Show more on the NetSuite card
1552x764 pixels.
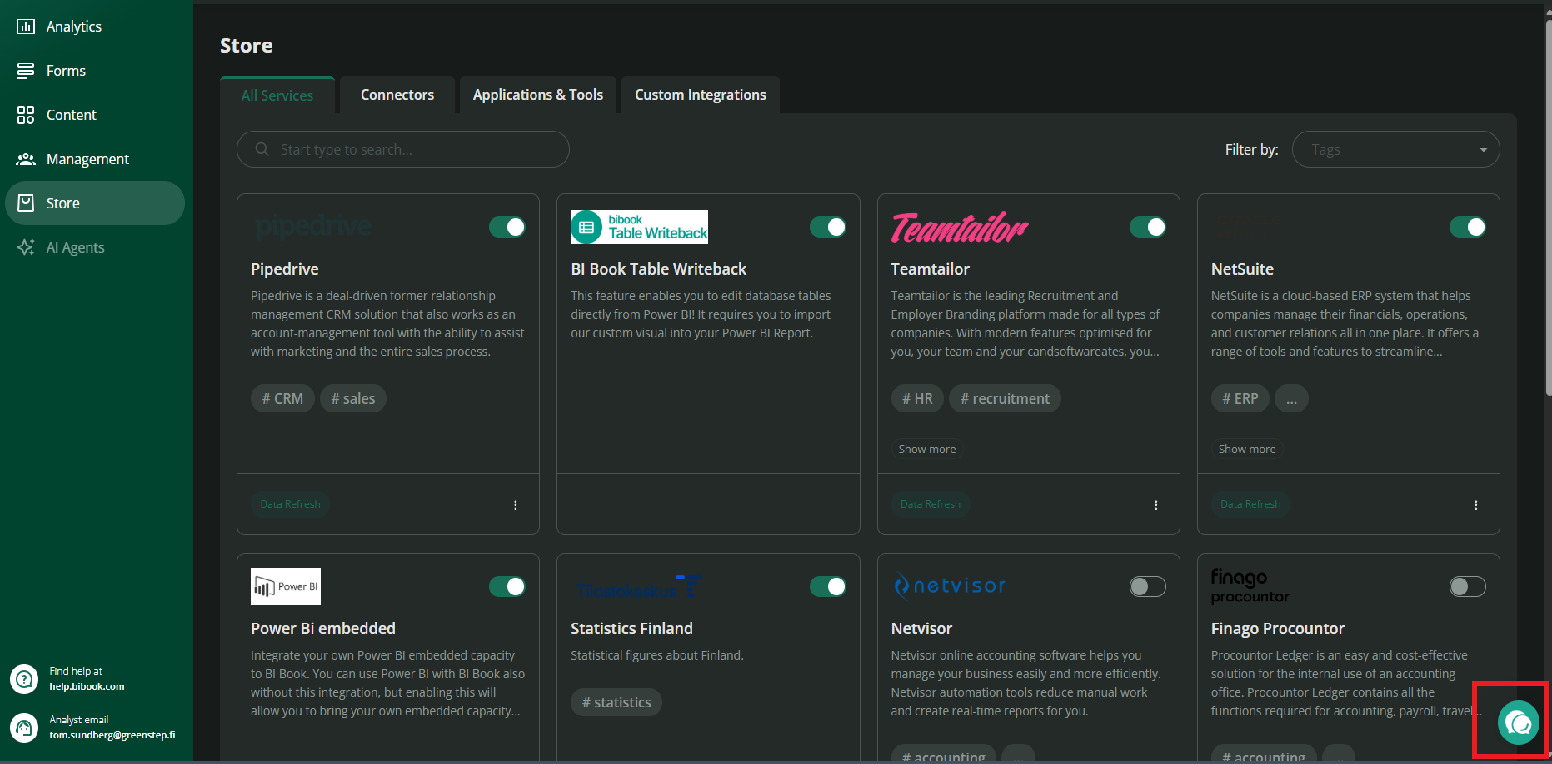(x=1247, y=449)
